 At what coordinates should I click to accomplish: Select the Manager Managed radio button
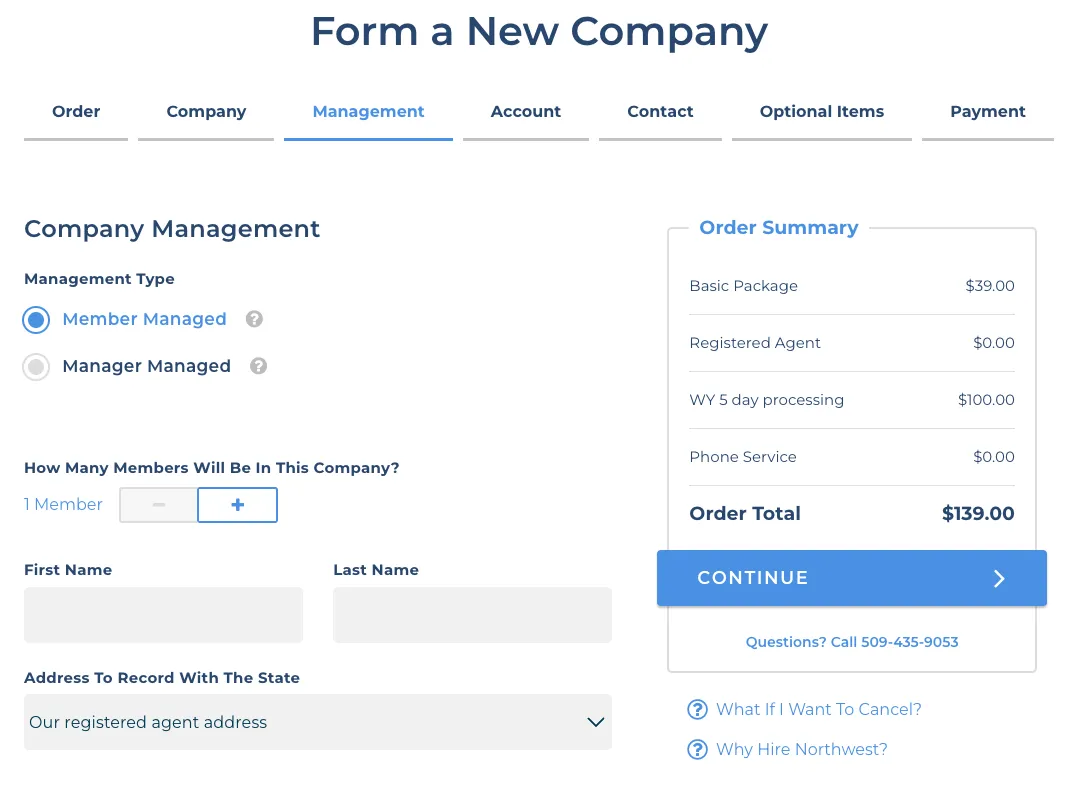coord(36,366)
